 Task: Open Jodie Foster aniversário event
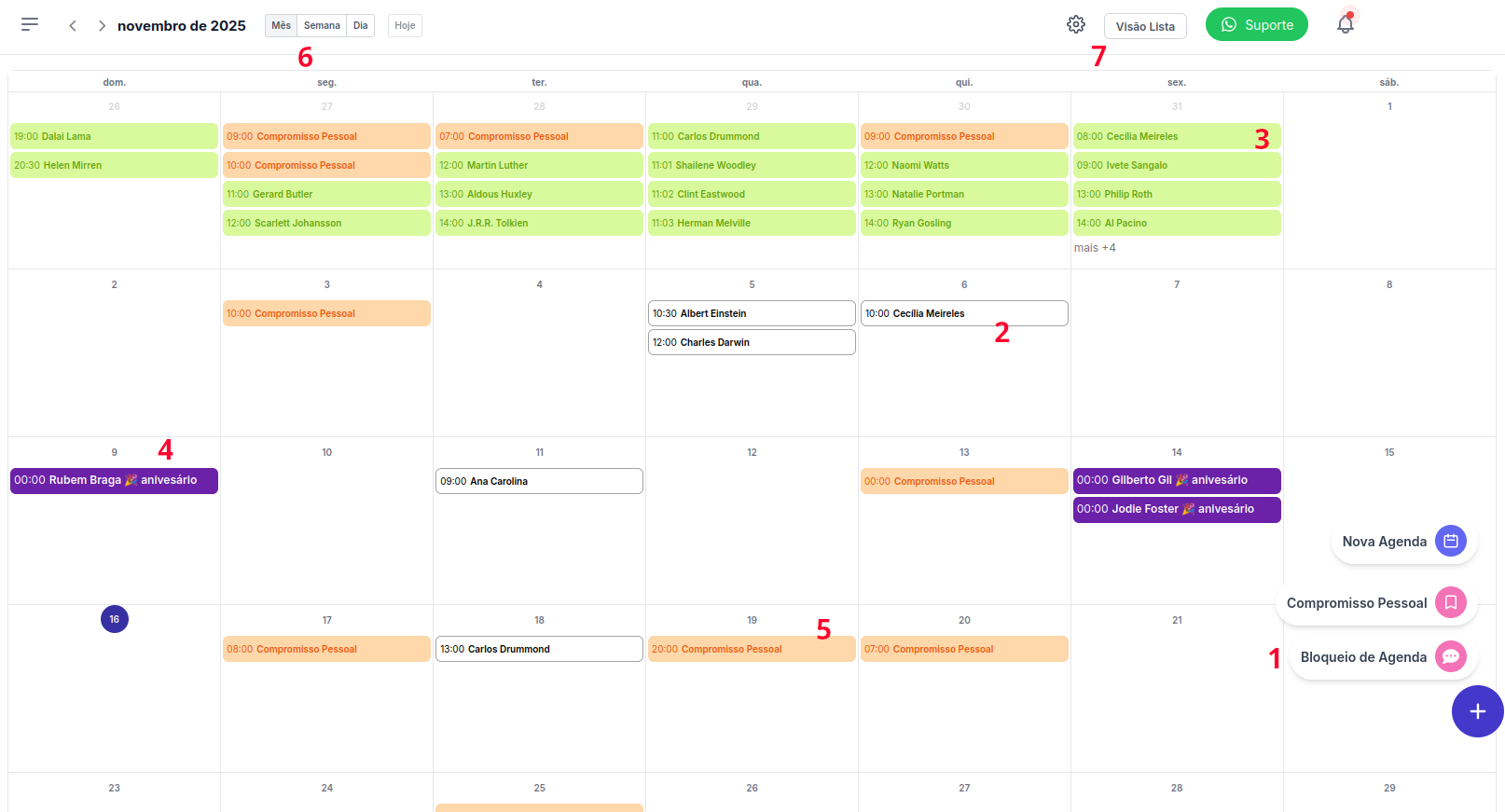point(1176,509)
